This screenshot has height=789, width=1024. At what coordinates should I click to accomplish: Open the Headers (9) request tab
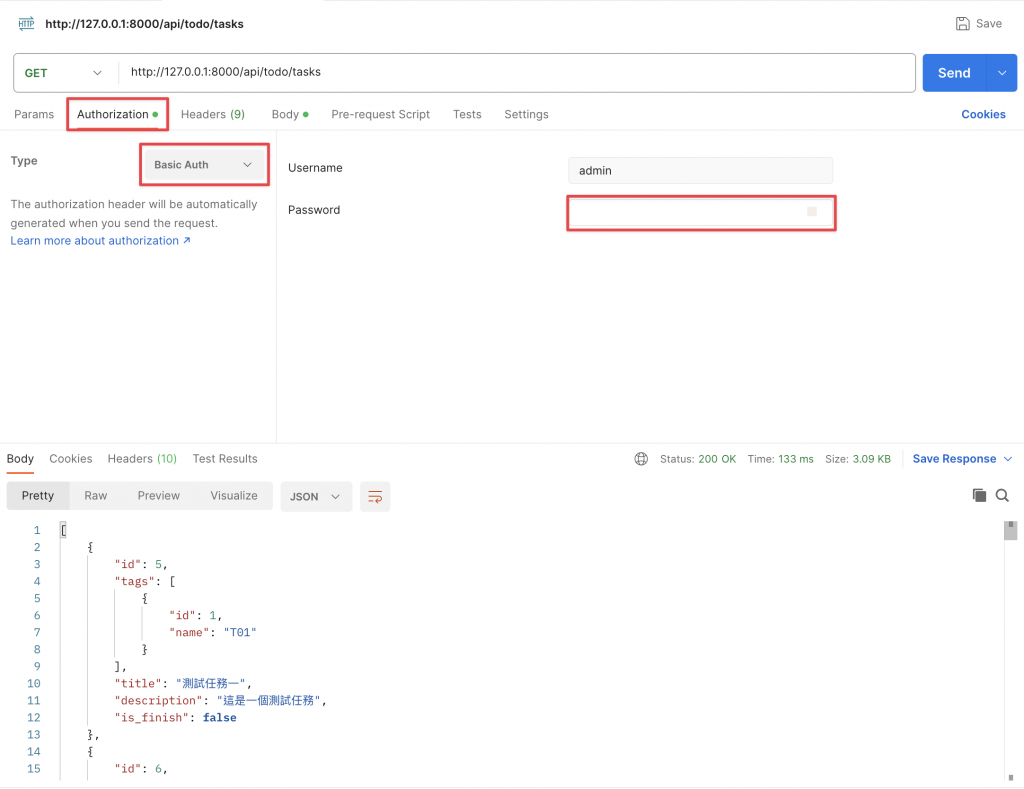(213, 114)
